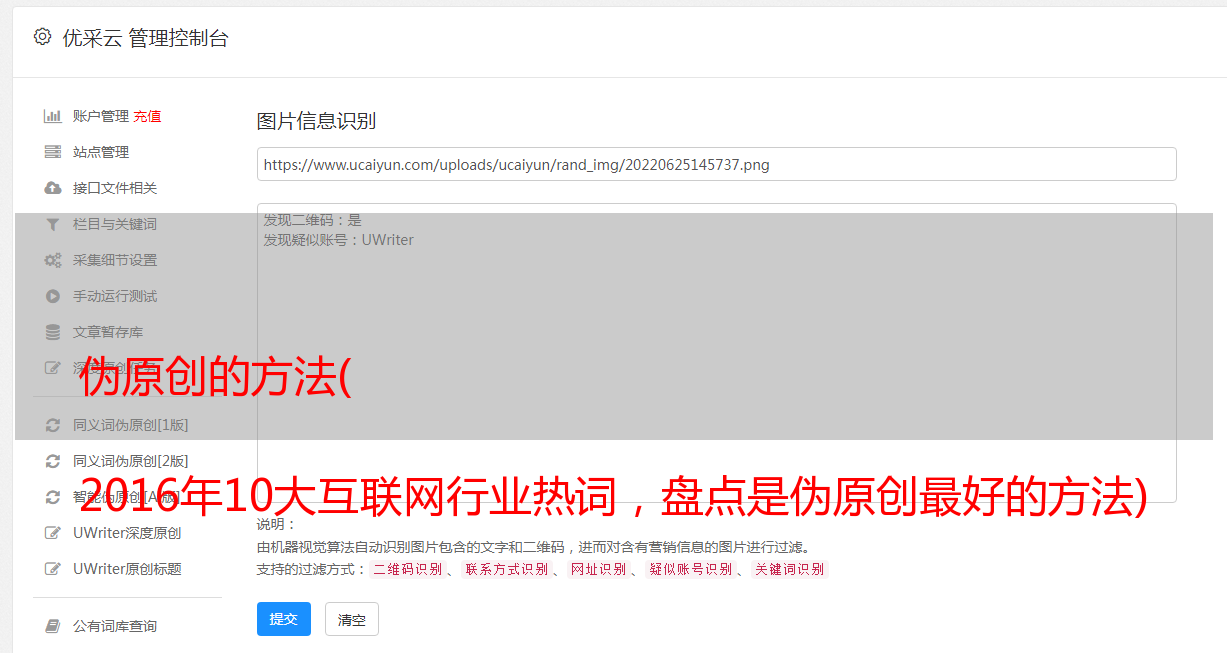
Task: Open 站点管理 menu item
Action: click(101, 152)
